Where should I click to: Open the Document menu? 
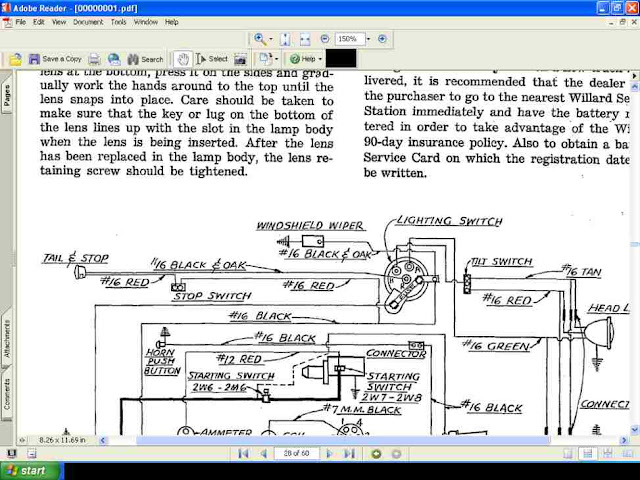88,22
